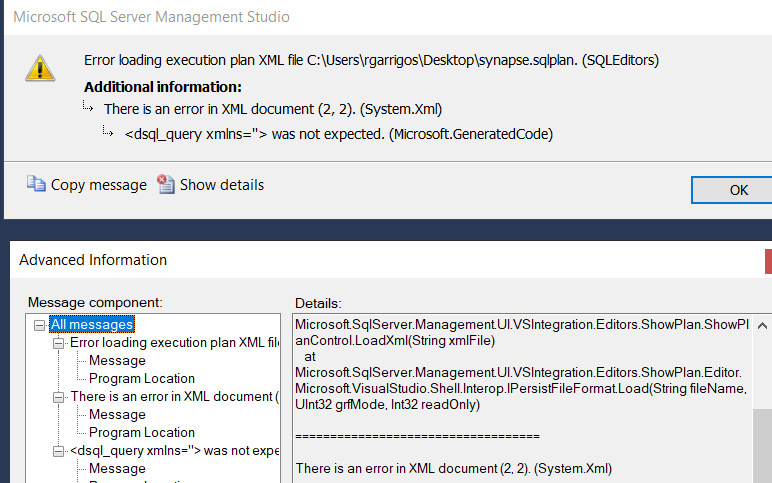Collapse the dsql_query tree node

tap(59, 451)
